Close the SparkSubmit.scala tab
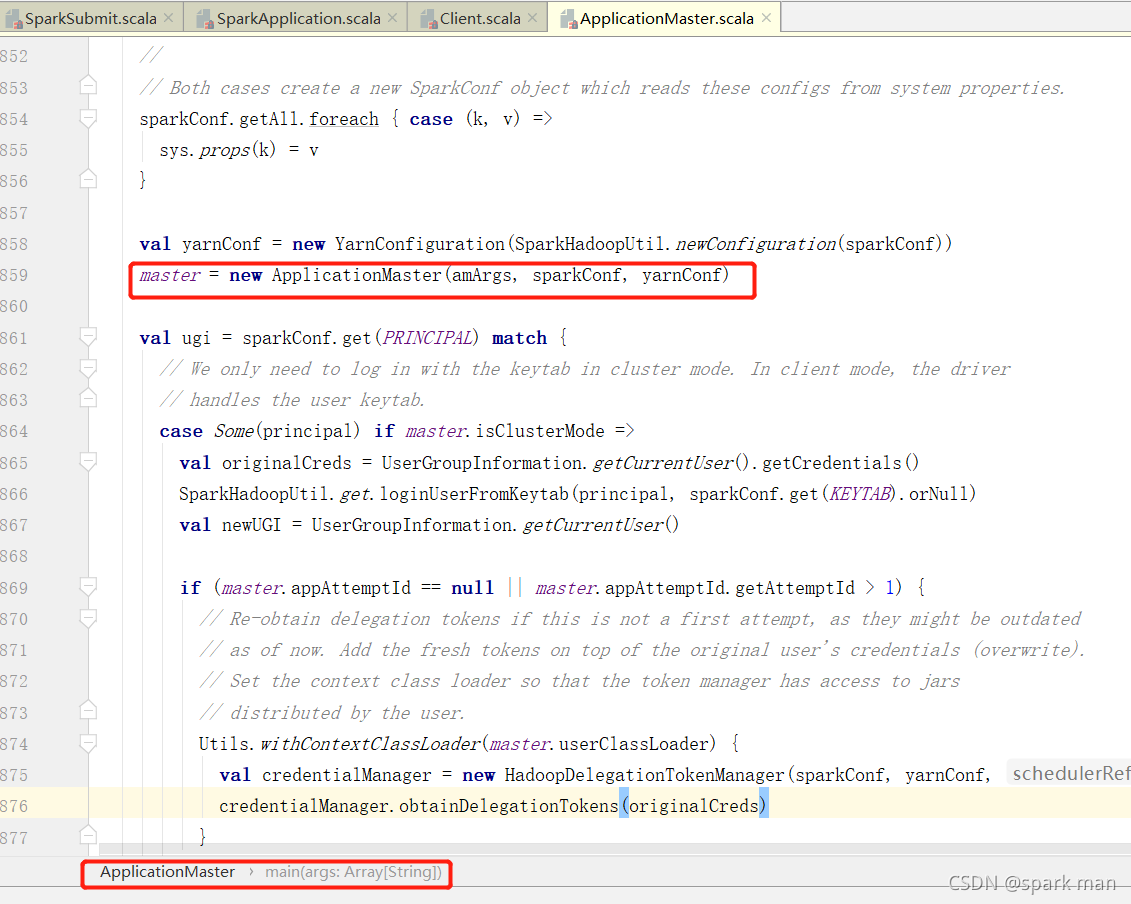The image size is (1131, 904). pos(169,18)
